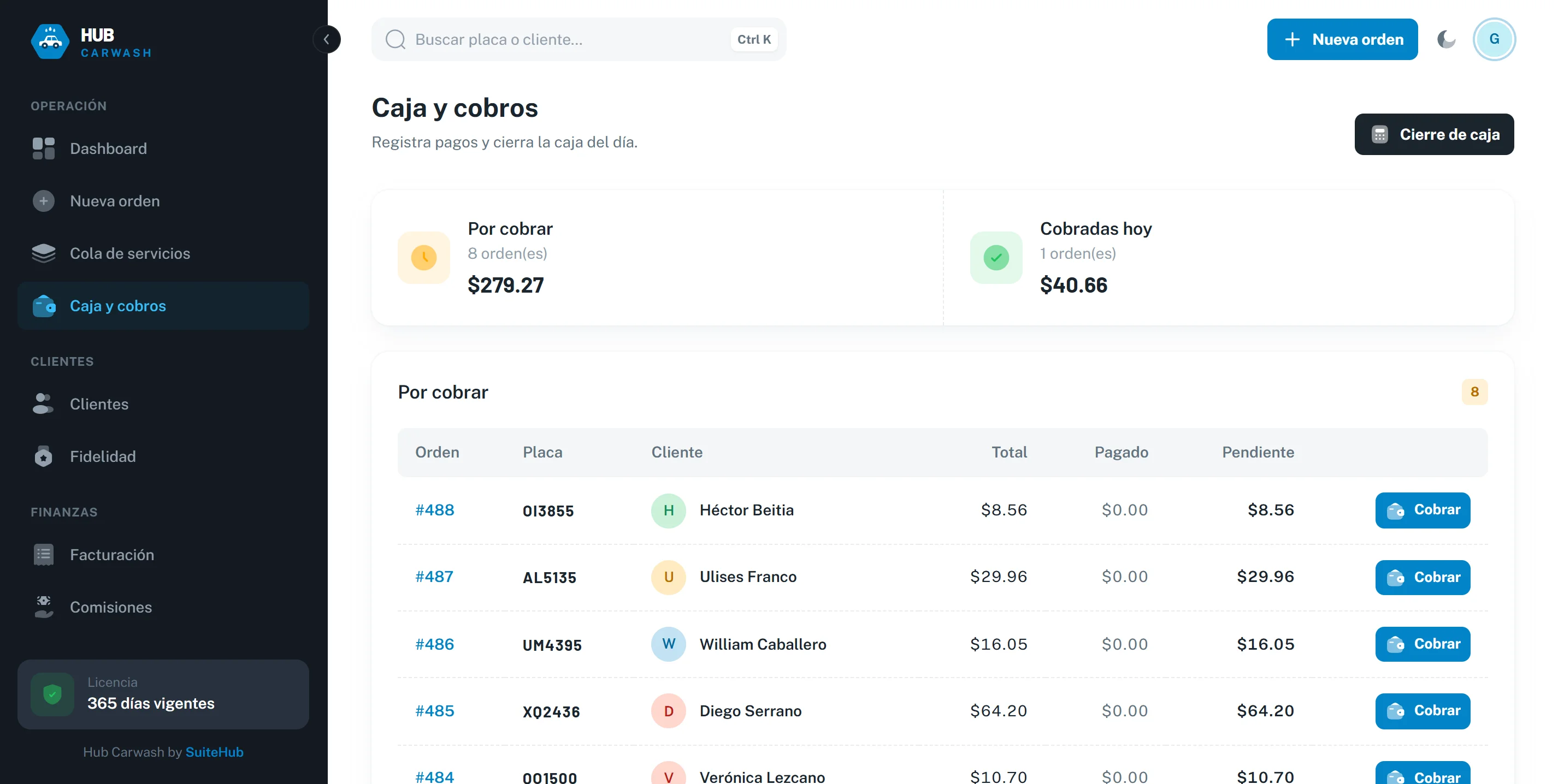Screen dimensions: 1558x784
Task: Click the Por cobrar clock icon
Action: 424,258
